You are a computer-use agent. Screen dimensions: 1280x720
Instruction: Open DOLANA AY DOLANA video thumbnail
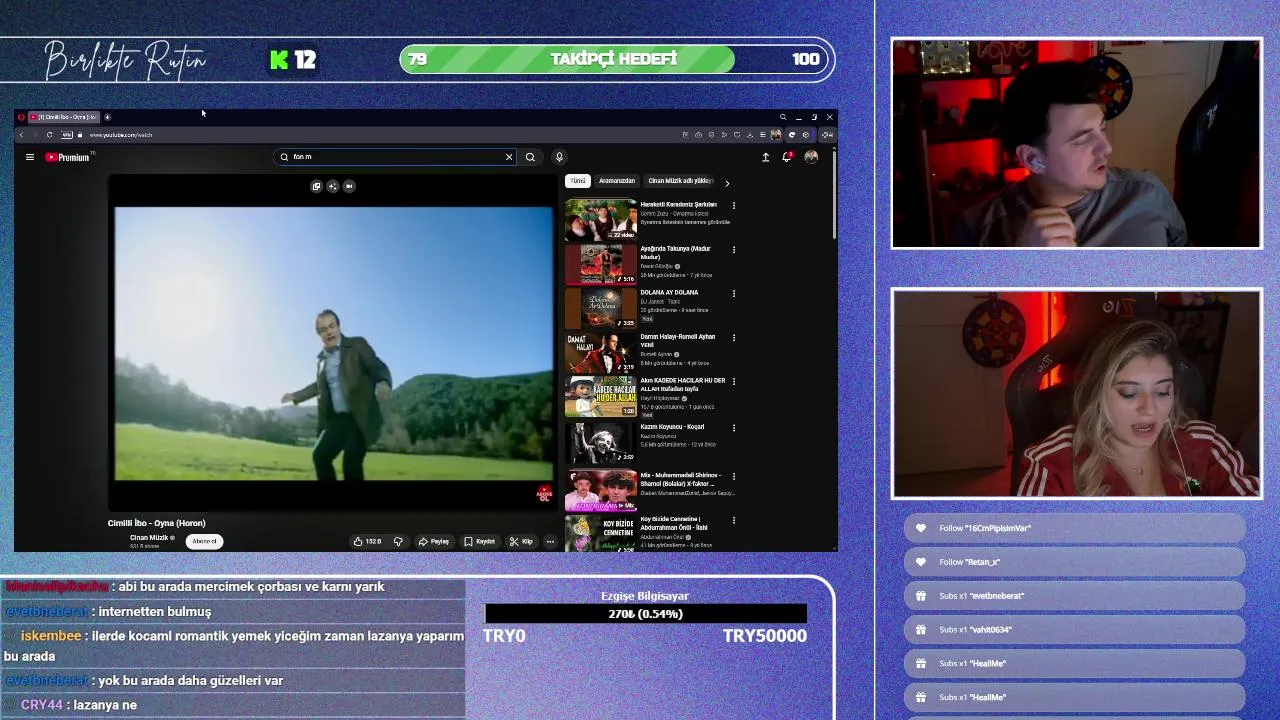point(601,308)
